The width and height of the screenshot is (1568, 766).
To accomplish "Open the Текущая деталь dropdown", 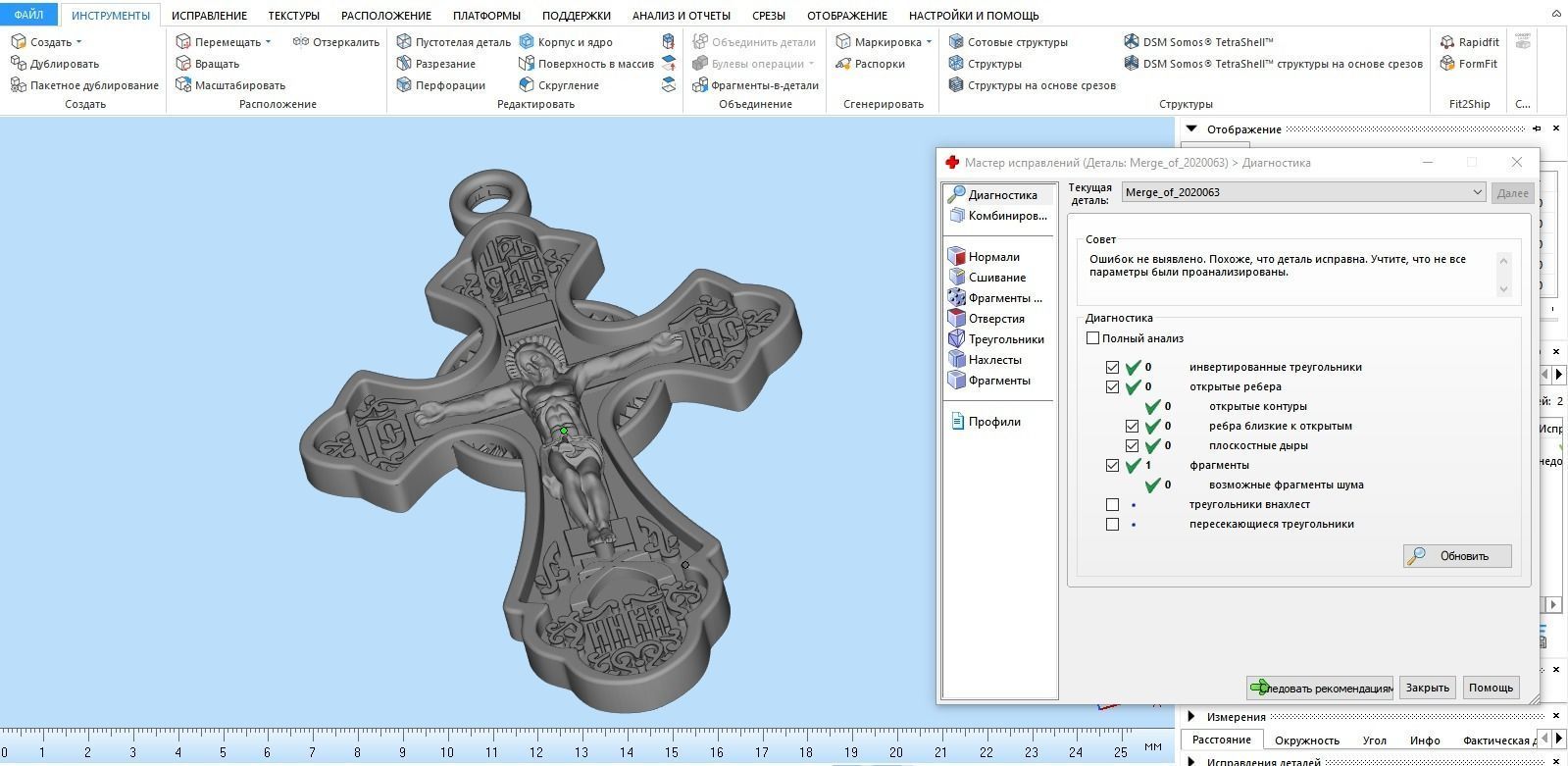I will point(1303,192).
